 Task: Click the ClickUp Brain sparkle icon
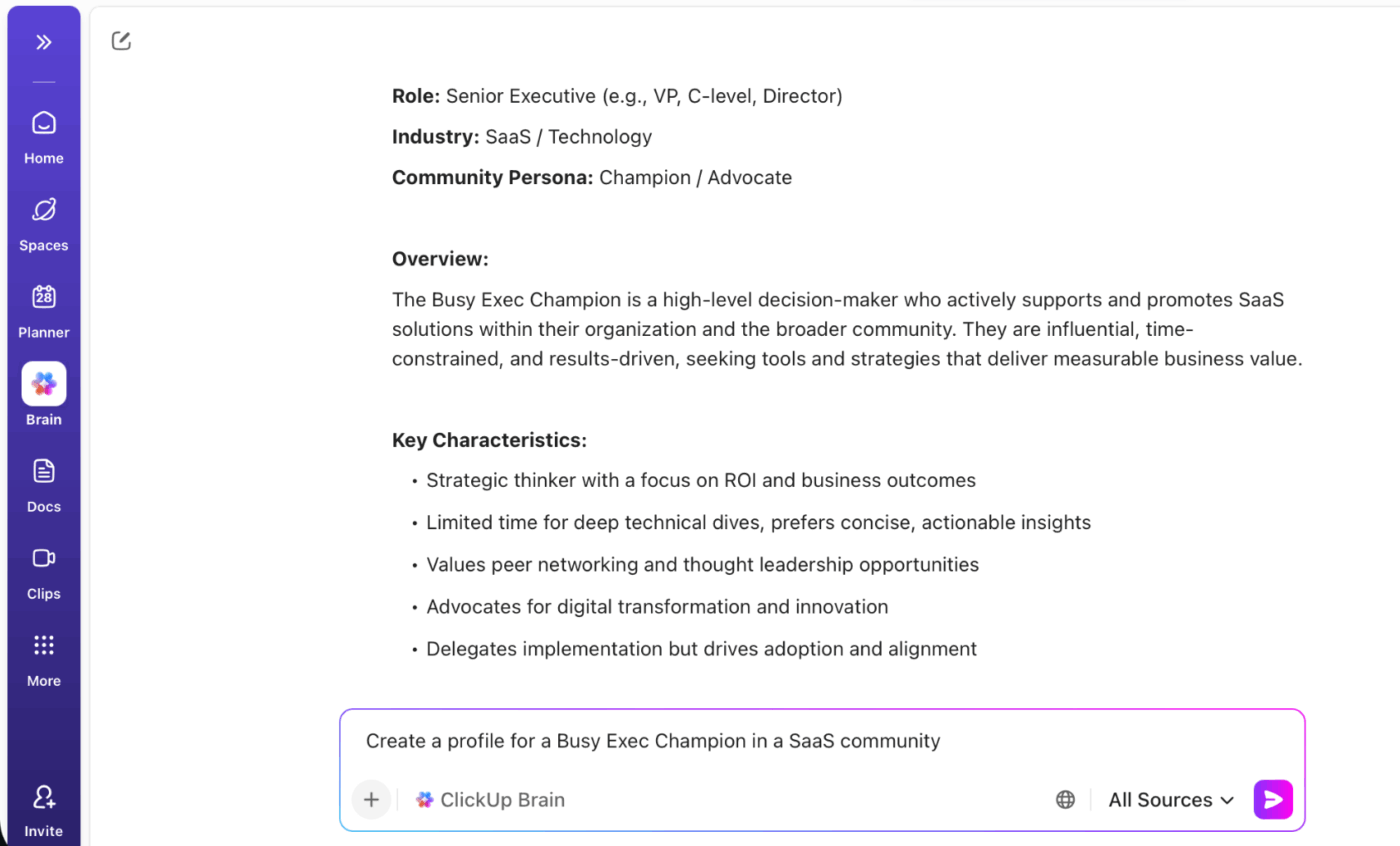[423, 799]
